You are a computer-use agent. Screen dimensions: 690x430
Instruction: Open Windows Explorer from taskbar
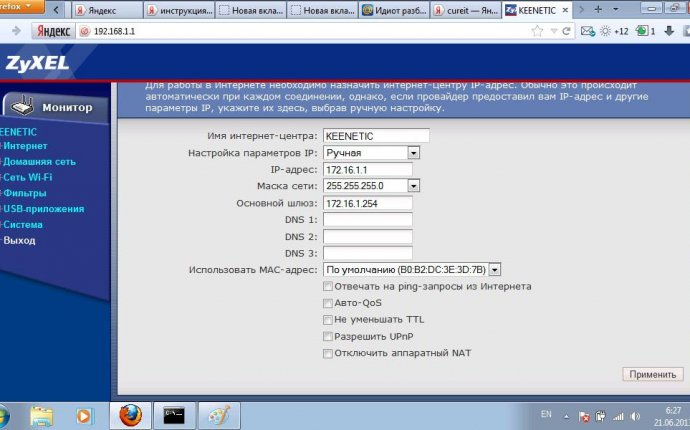pos(41,416)
